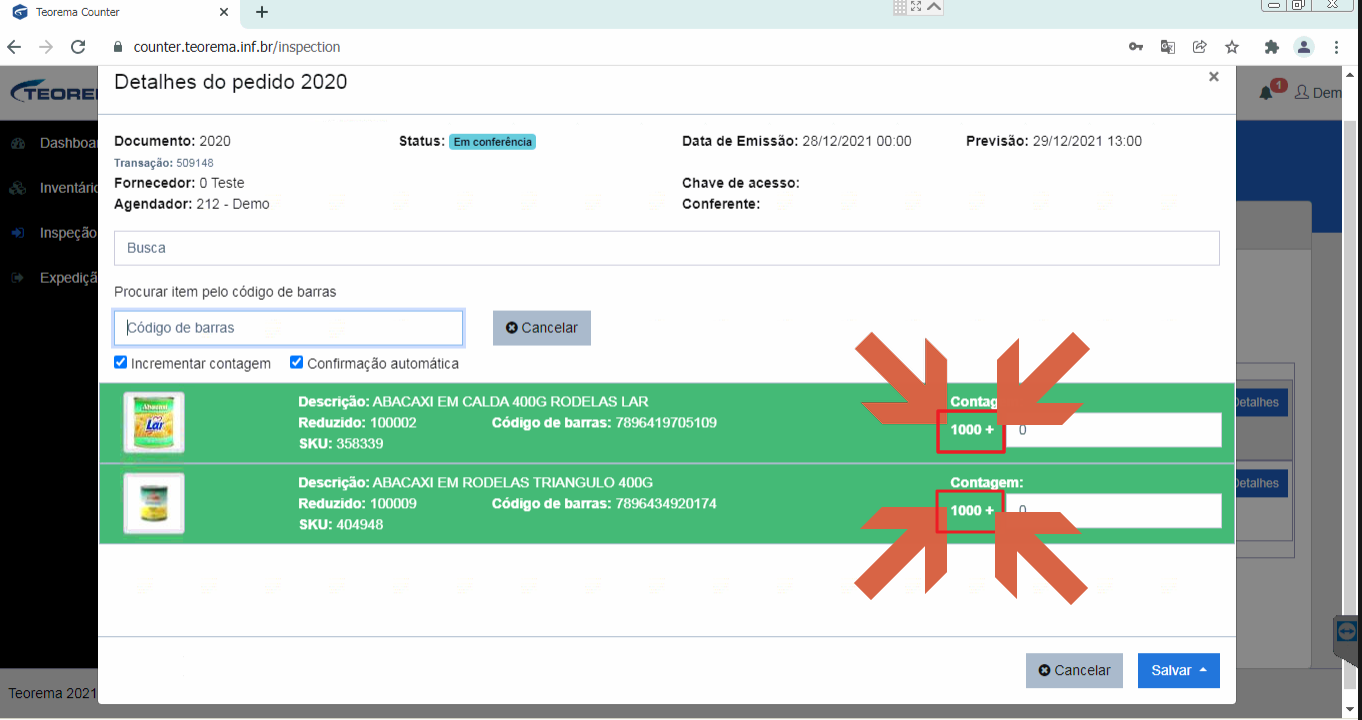Click the Inventário sidebar icon
Image resolution: width=1362 pixels, height=720 pixels.
(17, 188)
